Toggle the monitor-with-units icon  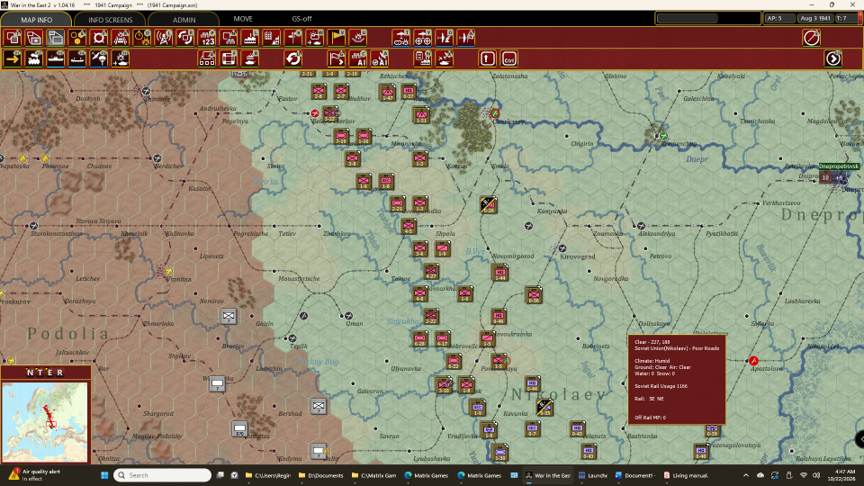click(x=228, y=38)
